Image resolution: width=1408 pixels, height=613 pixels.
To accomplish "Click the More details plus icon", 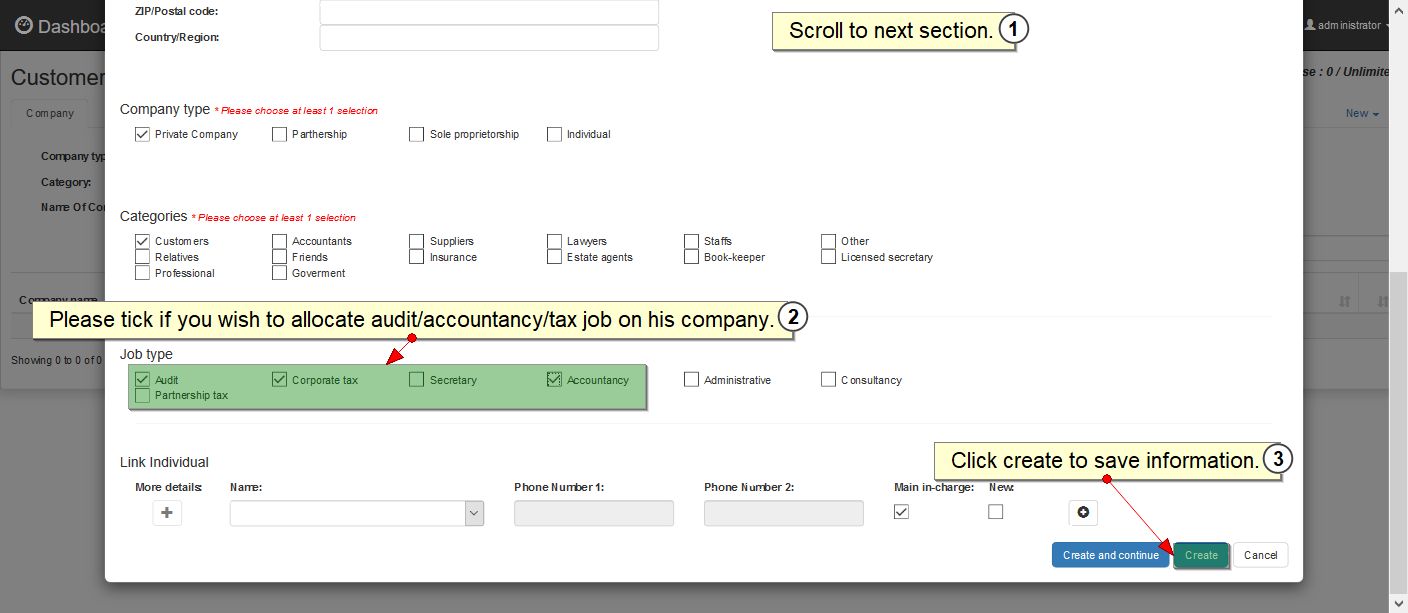I will 167,513.
